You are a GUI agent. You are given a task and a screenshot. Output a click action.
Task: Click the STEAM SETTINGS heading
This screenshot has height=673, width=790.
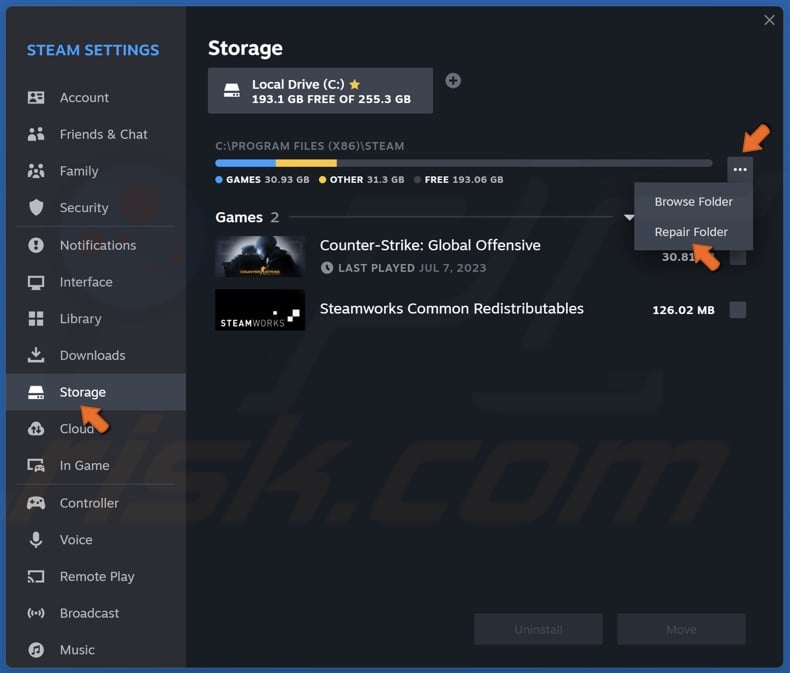(93, 50)
